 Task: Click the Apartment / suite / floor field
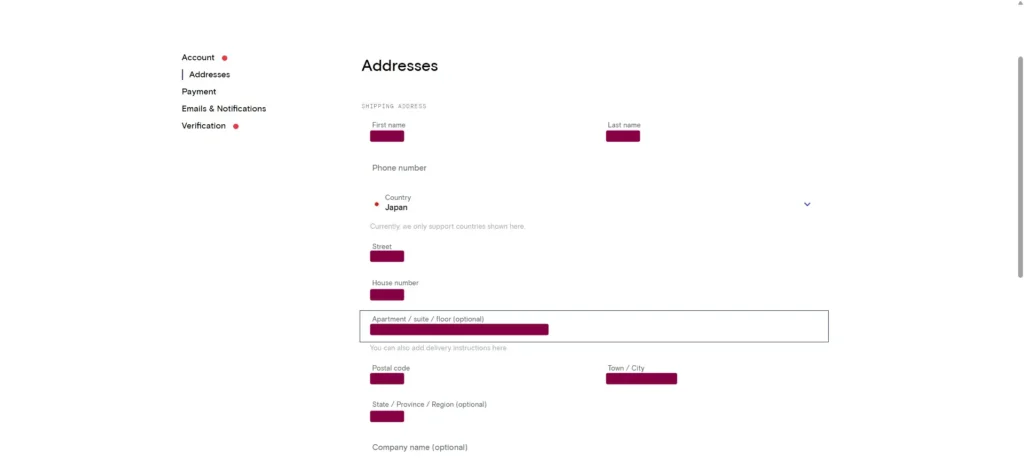click(x=594, y=326)
